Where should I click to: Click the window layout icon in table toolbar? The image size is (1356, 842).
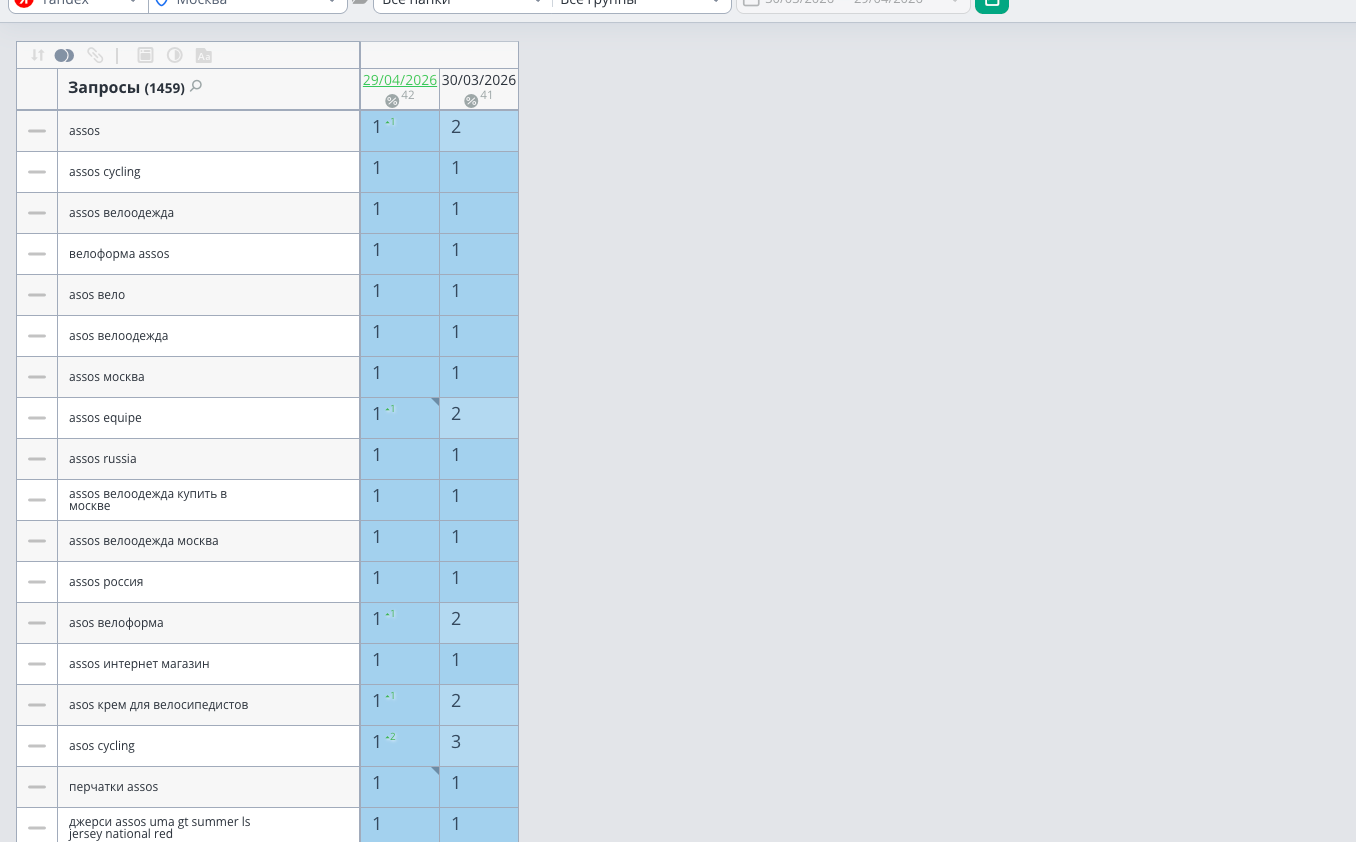coord(145,56)
